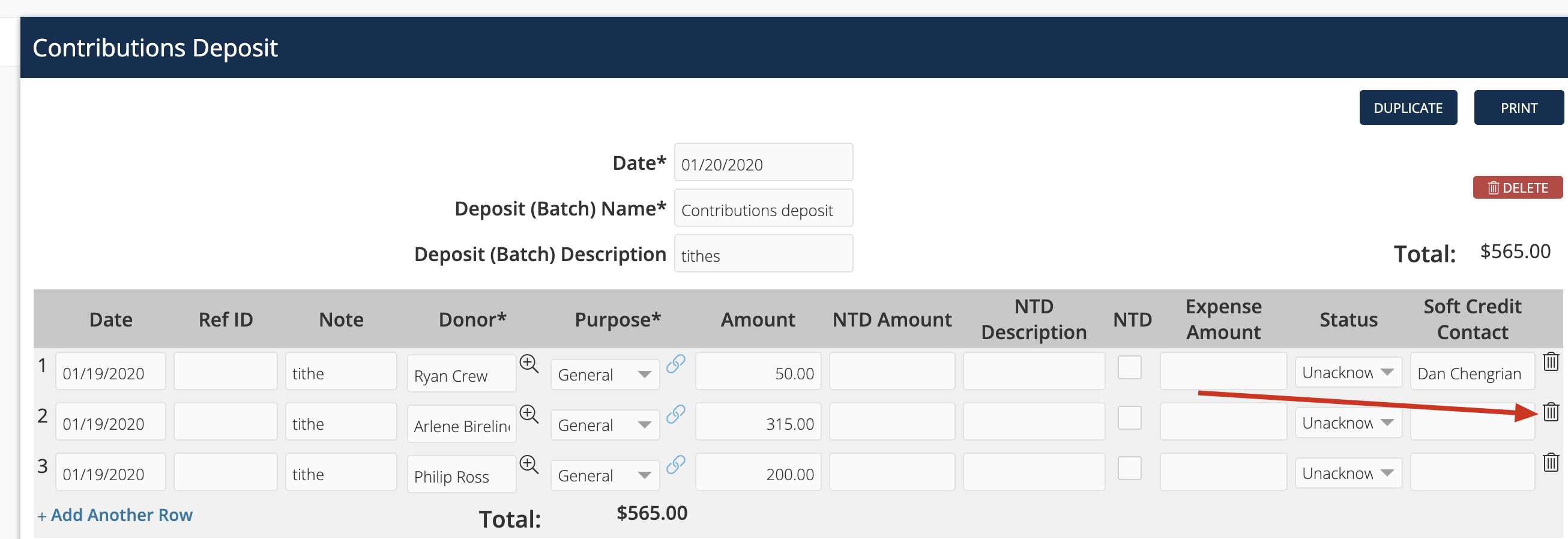Click the NTD Description column header
1568x539 pixels.
pos(1034,319)
